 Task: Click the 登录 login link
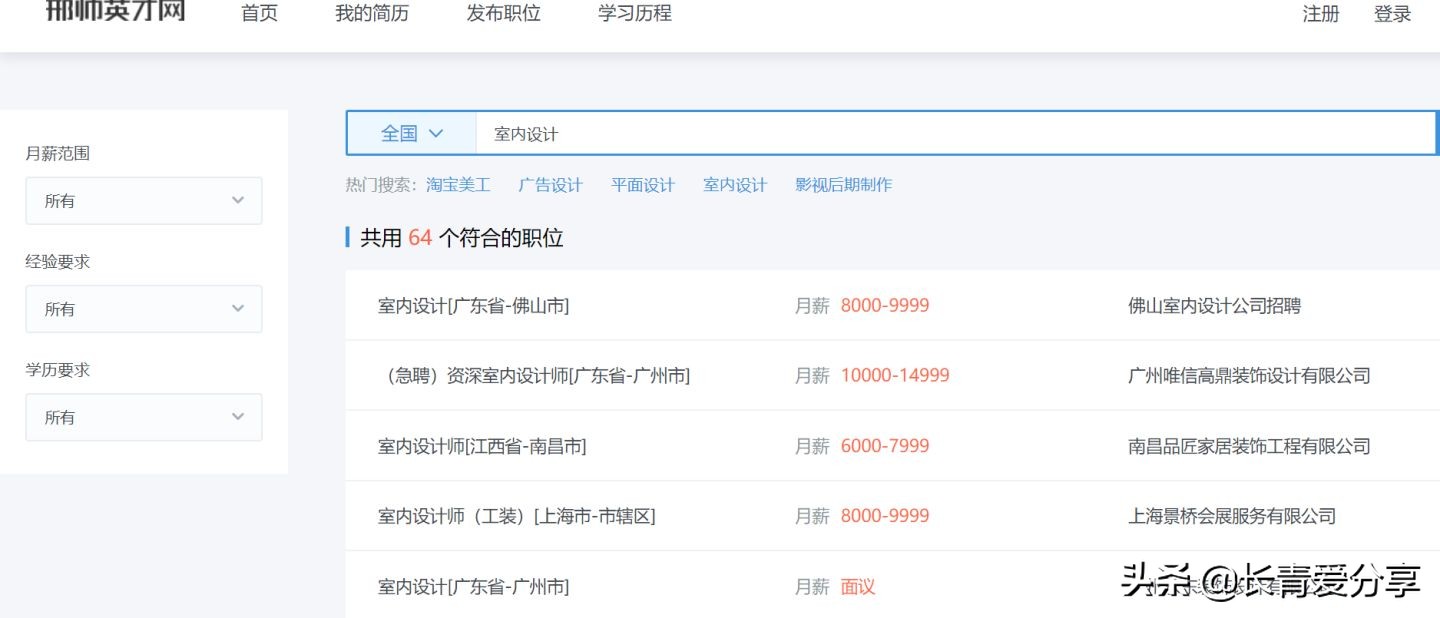(x=1391, y=15)
